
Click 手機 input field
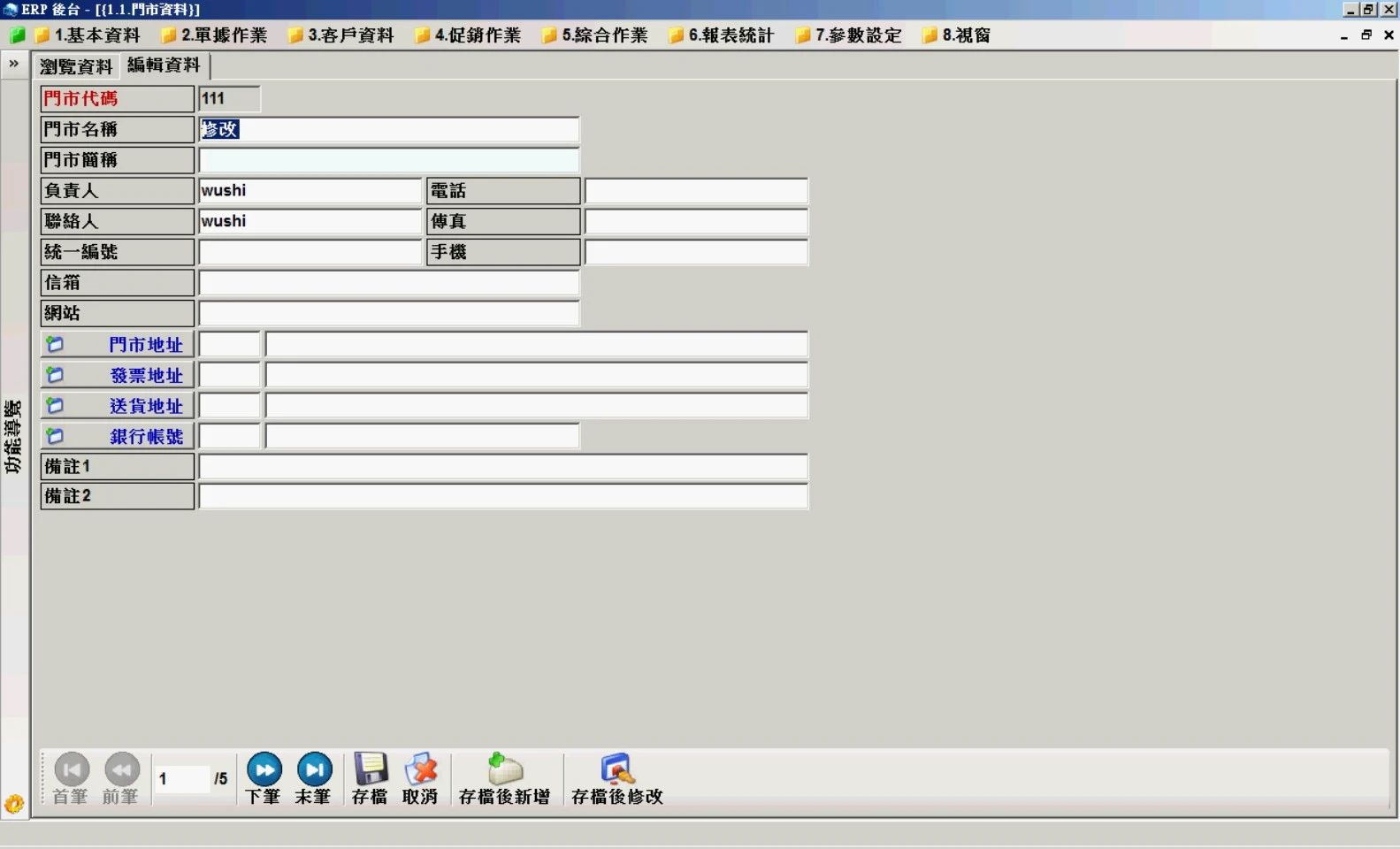pyautogui.click(x=696, y=252)
